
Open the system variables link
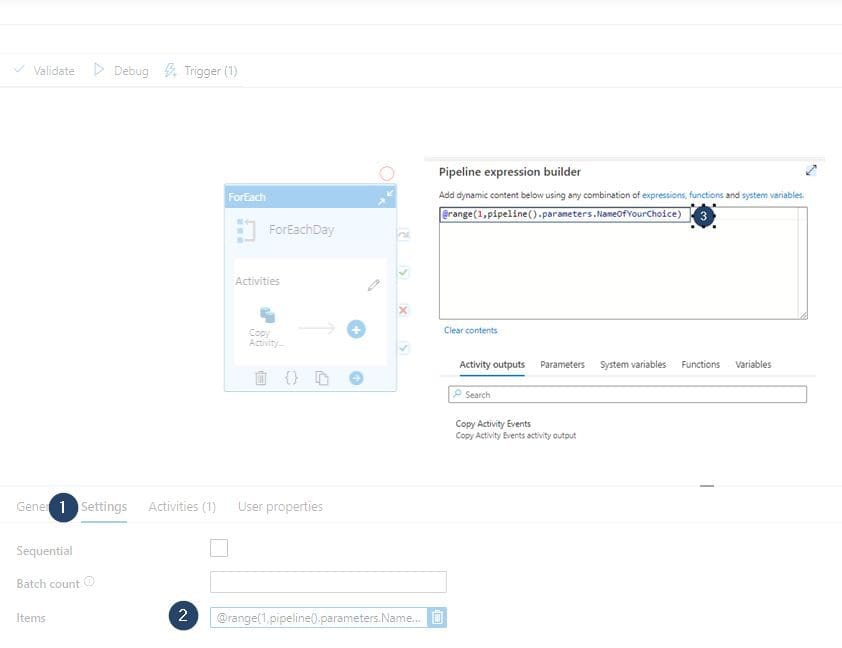[771, 194]
